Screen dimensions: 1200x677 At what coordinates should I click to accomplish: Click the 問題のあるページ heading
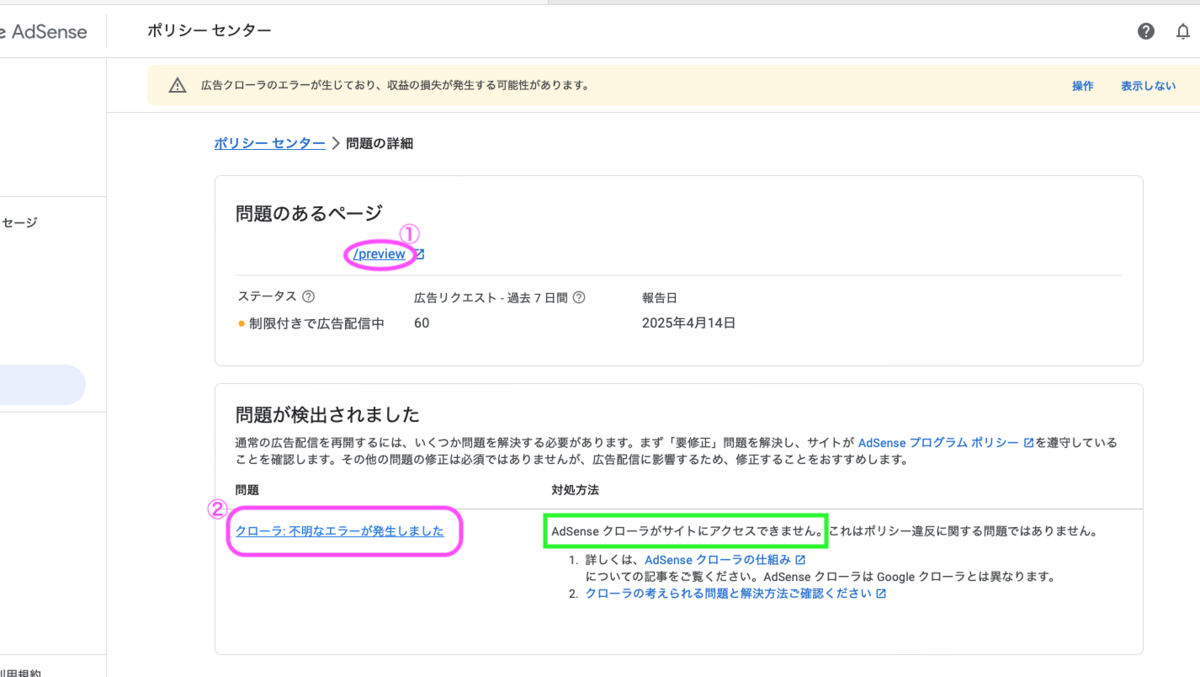[309, 213]
